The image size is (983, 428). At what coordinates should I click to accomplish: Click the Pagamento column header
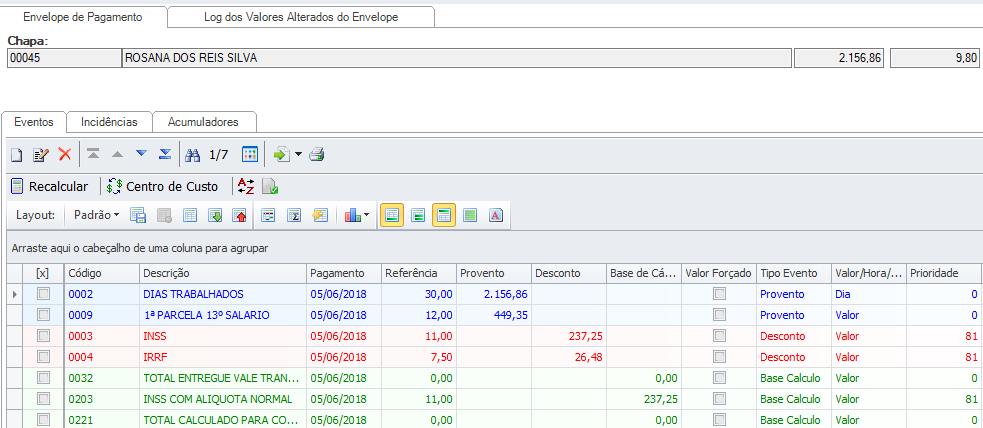[x=344, y=273]
